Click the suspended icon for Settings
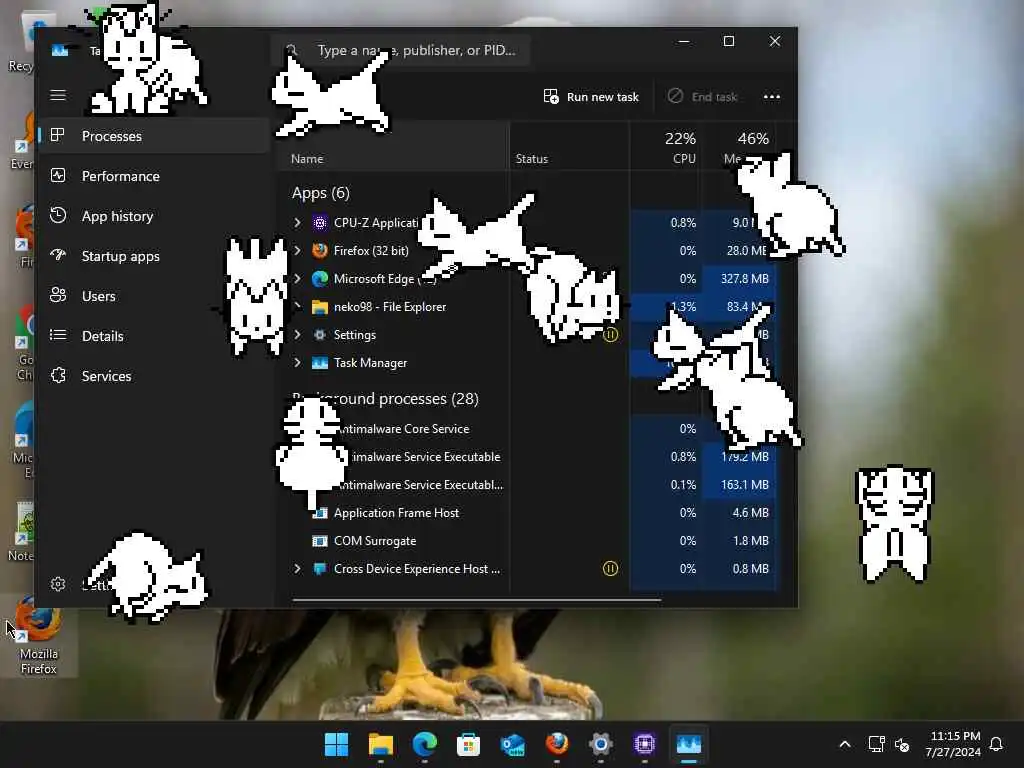 tap(610, 335)
